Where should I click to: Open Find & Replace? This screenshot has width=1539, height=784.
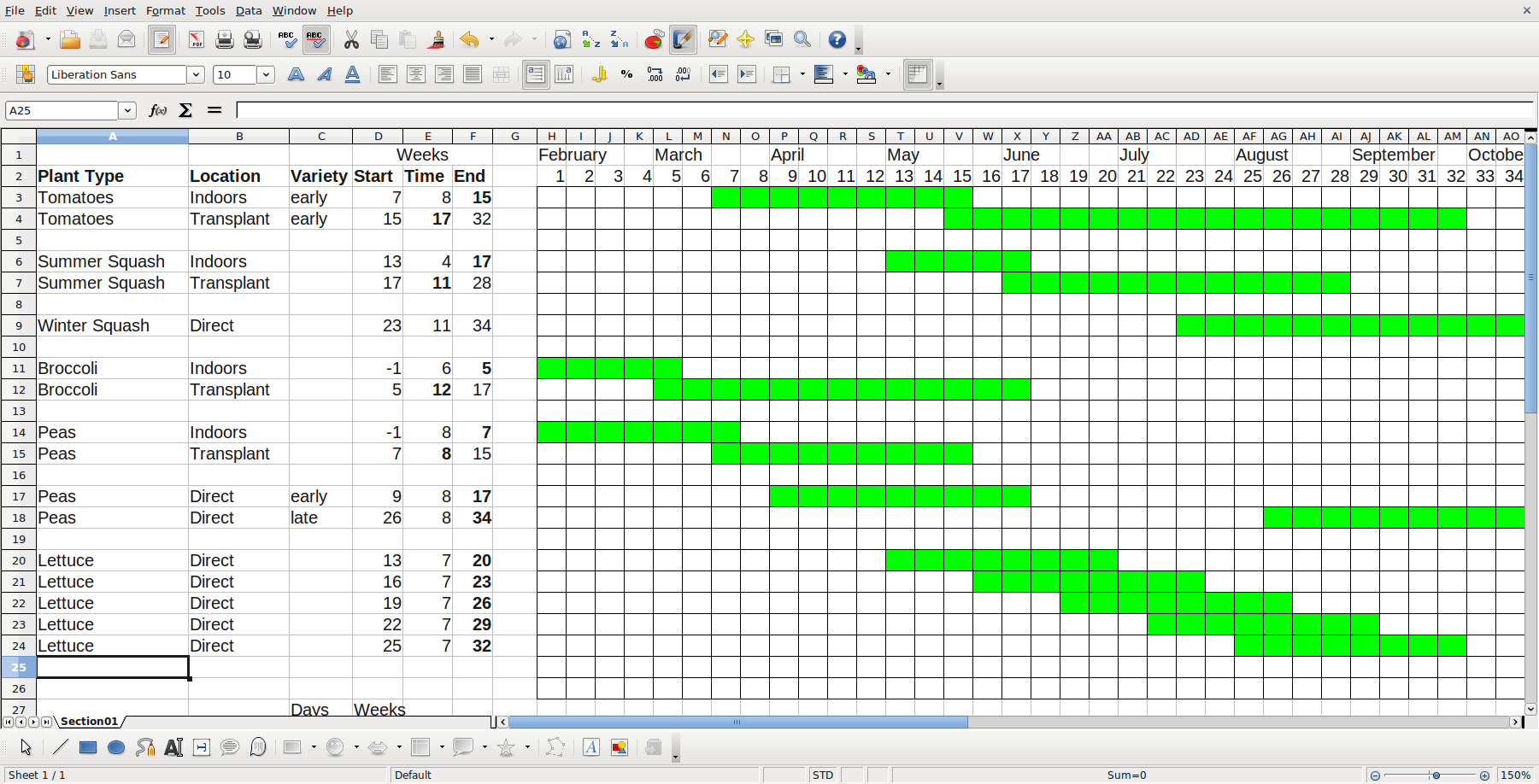click(718, 39)
